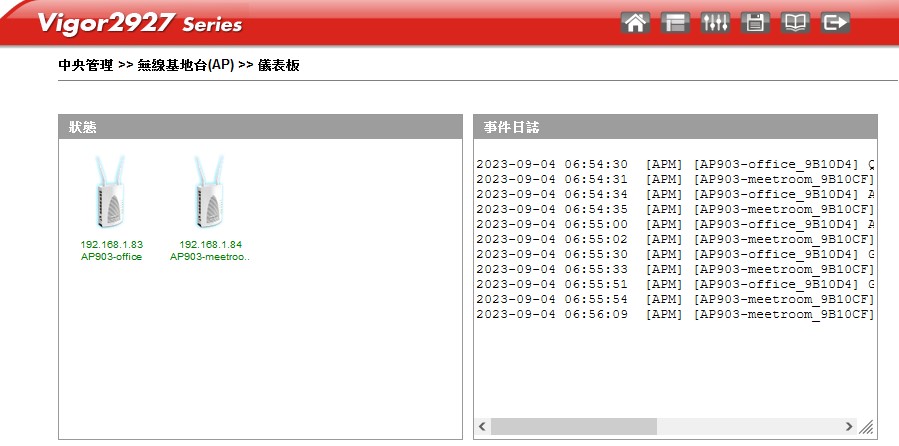Click the Vigor2927 Series logo
Viewport: 899px width, 446px height.
click(140, 23)
